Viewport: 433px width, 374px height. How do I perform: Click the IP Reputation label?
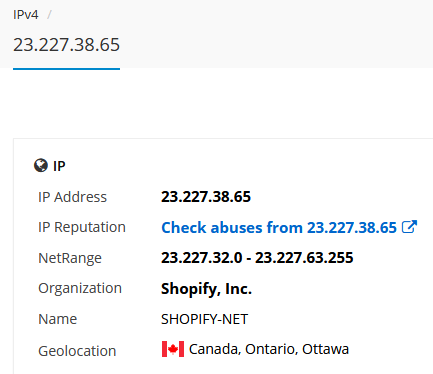tap(82, 227)
